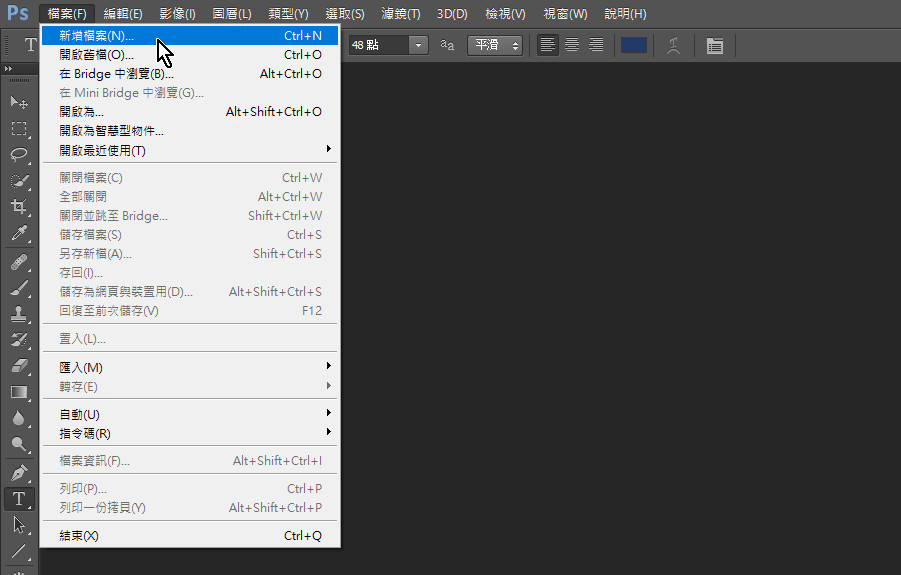Click the Type tool preset icon in options bar
The height and width of the screenshot is (575, 901).
[x=30, y=45]
